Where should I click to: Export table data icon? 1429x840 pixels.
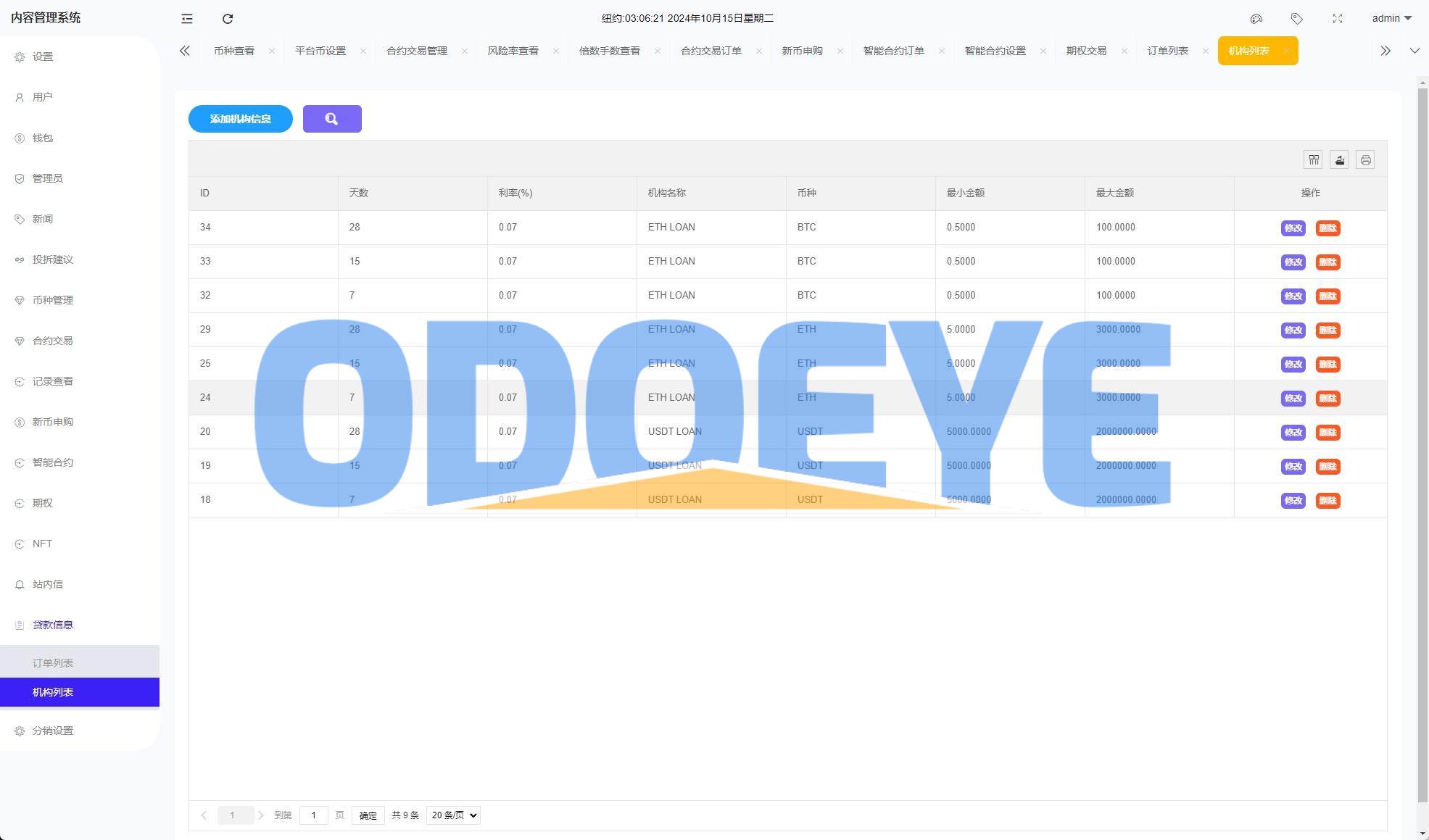(1340, 159)
